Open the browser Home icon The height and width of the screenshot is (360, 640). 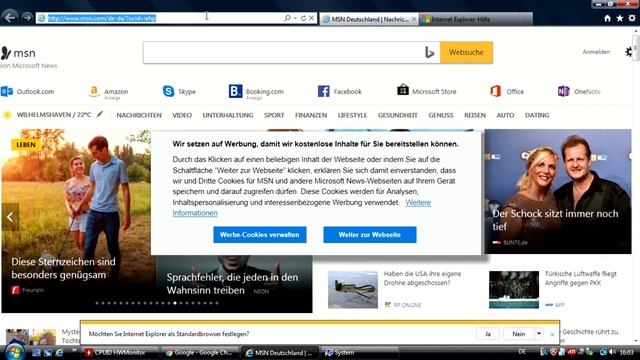(x=607, y=18)
